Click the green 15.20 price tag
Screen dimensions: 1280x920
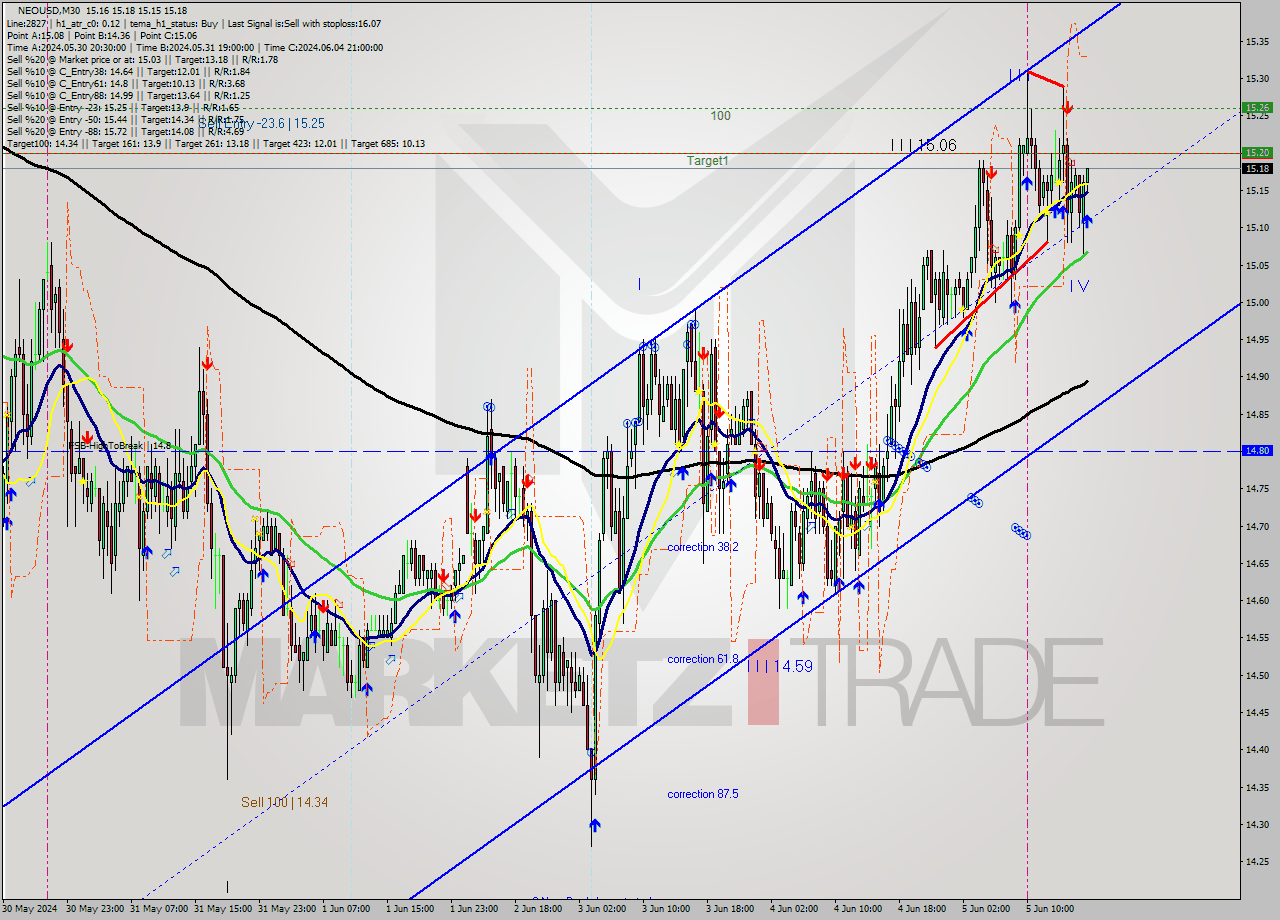[x=1257, y=153]
